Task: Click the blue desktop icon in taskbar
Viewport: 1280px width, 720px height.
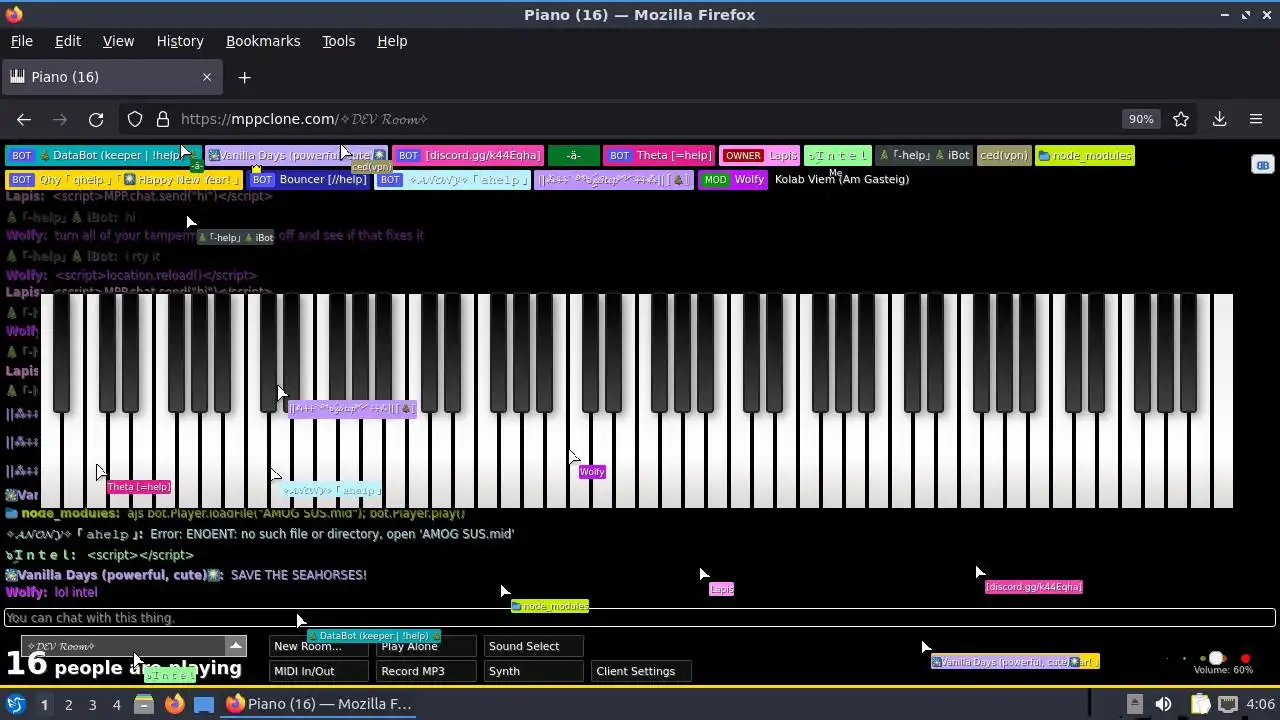Action: point(204,704)
